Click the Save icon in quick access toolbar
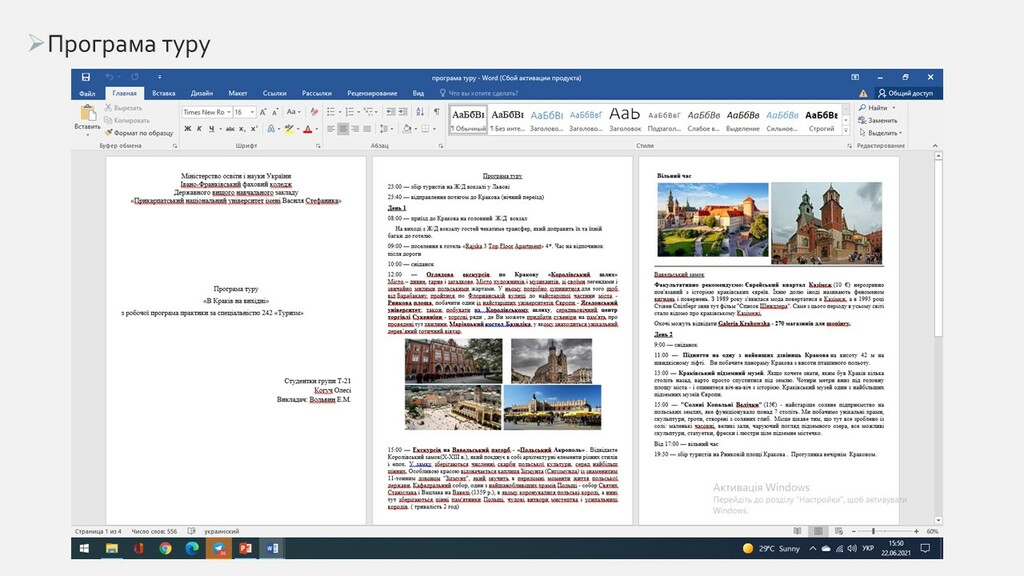1024x576 pixels. (x=86, y=77)
